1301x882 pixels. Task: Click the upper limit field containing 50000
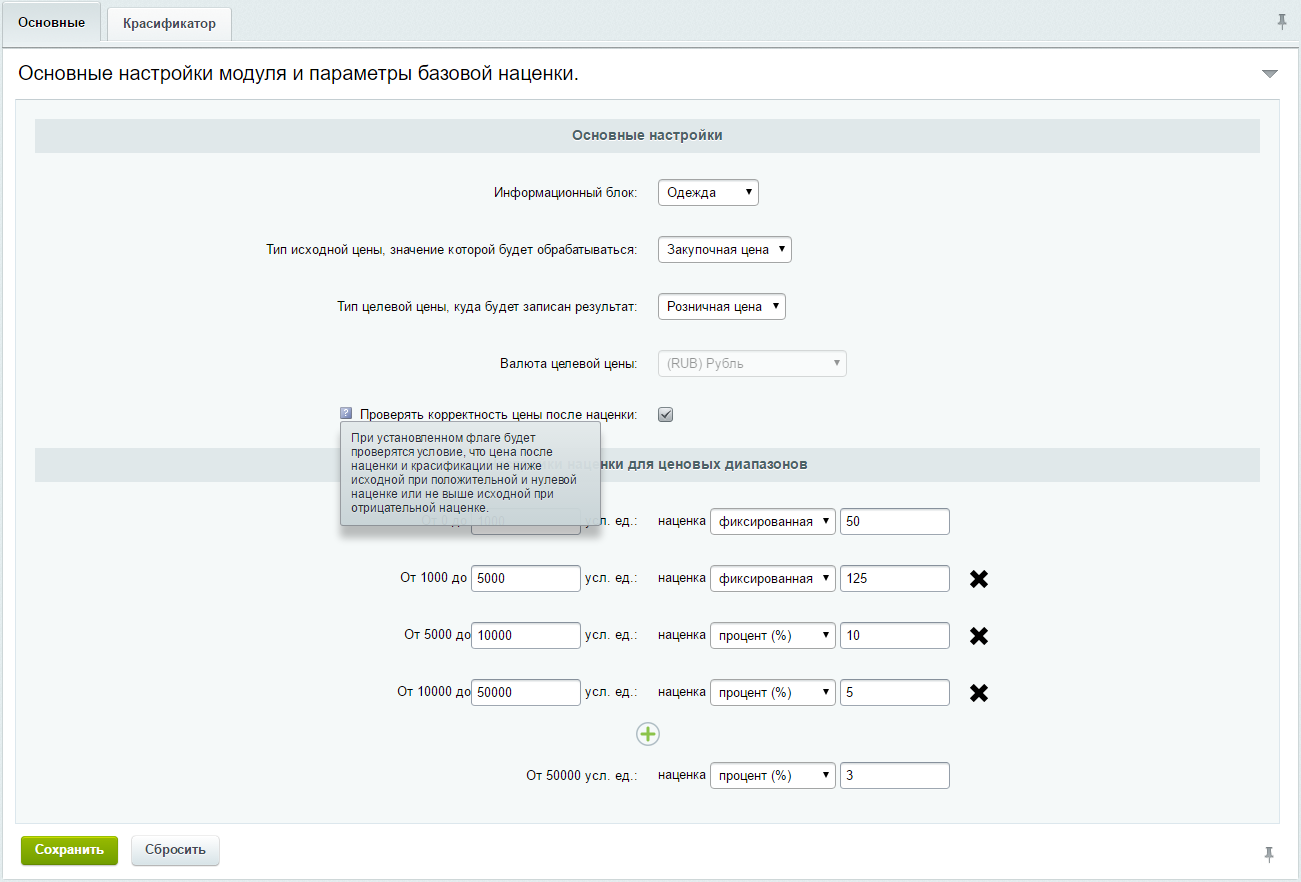coord(525,692)
